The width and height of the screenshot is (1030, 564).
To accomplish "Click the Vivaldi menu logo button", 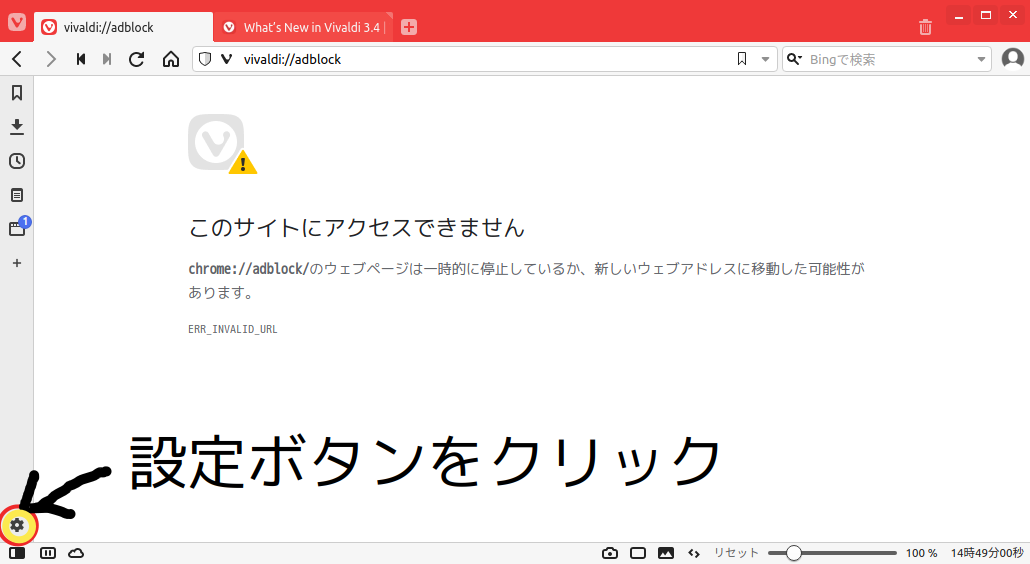I will coord(17,21).
